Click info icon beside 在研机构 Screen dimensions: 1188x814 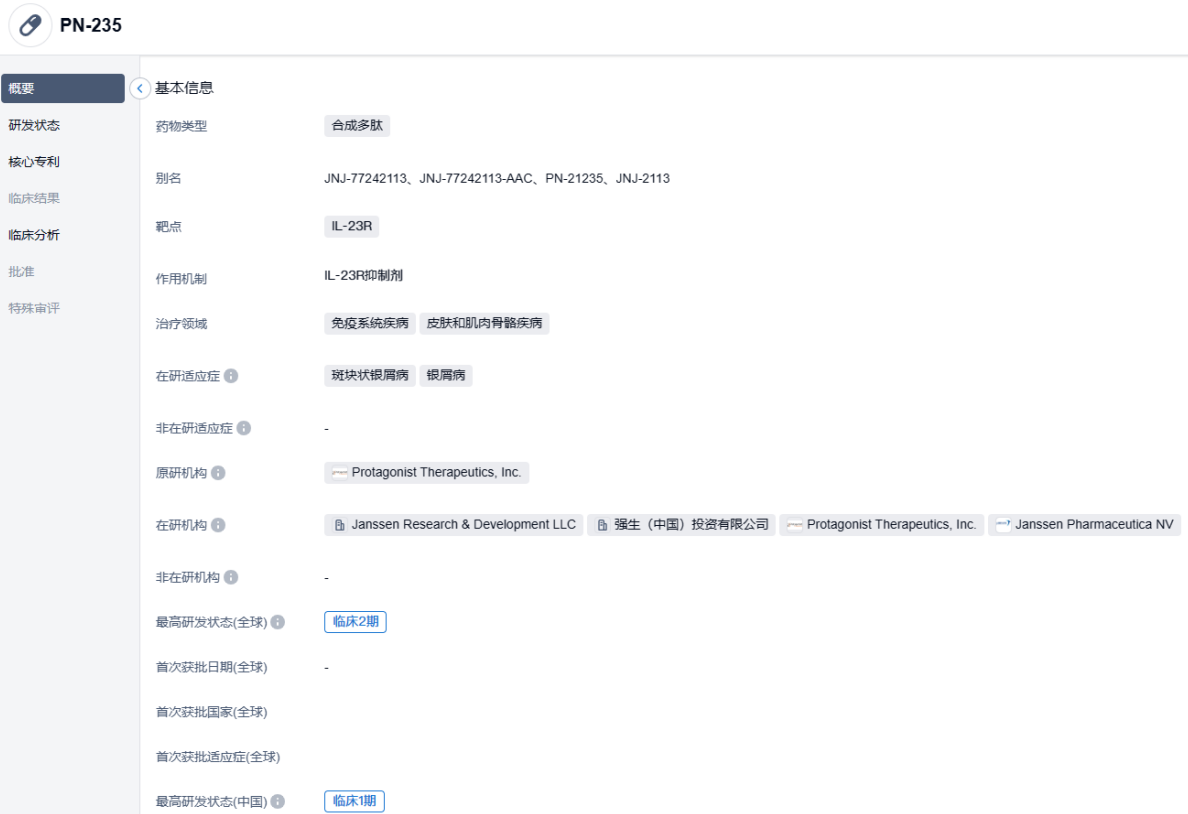(x=218, y=525)
